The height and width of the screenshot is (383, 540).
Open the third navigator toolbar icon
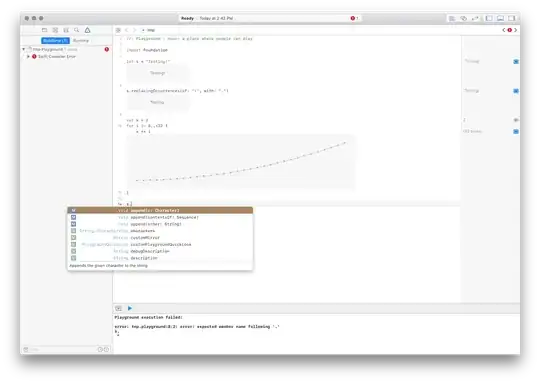tap(66, 30)
